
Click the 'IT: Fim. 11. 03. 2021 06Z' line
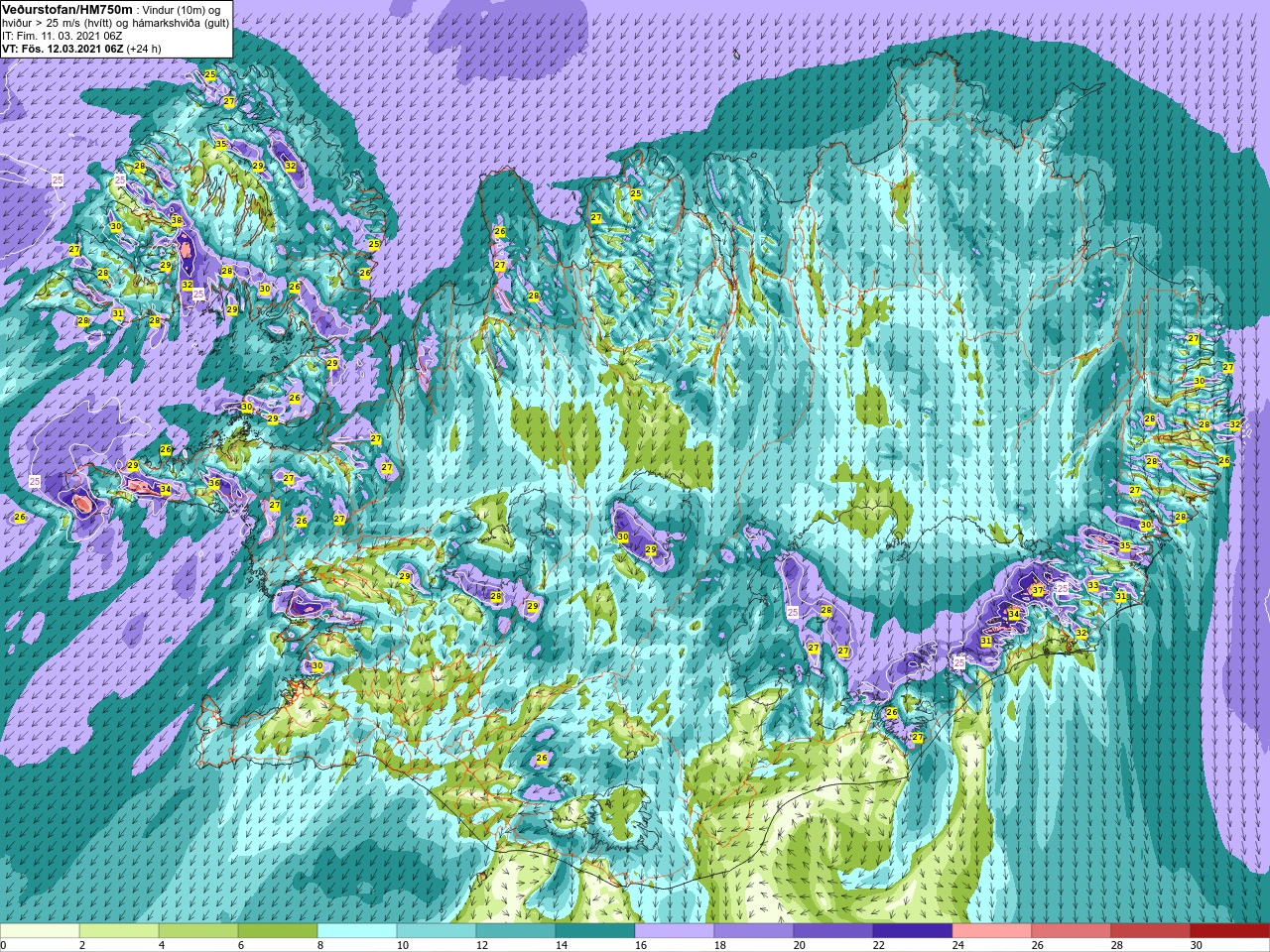[x=63, y=36]
